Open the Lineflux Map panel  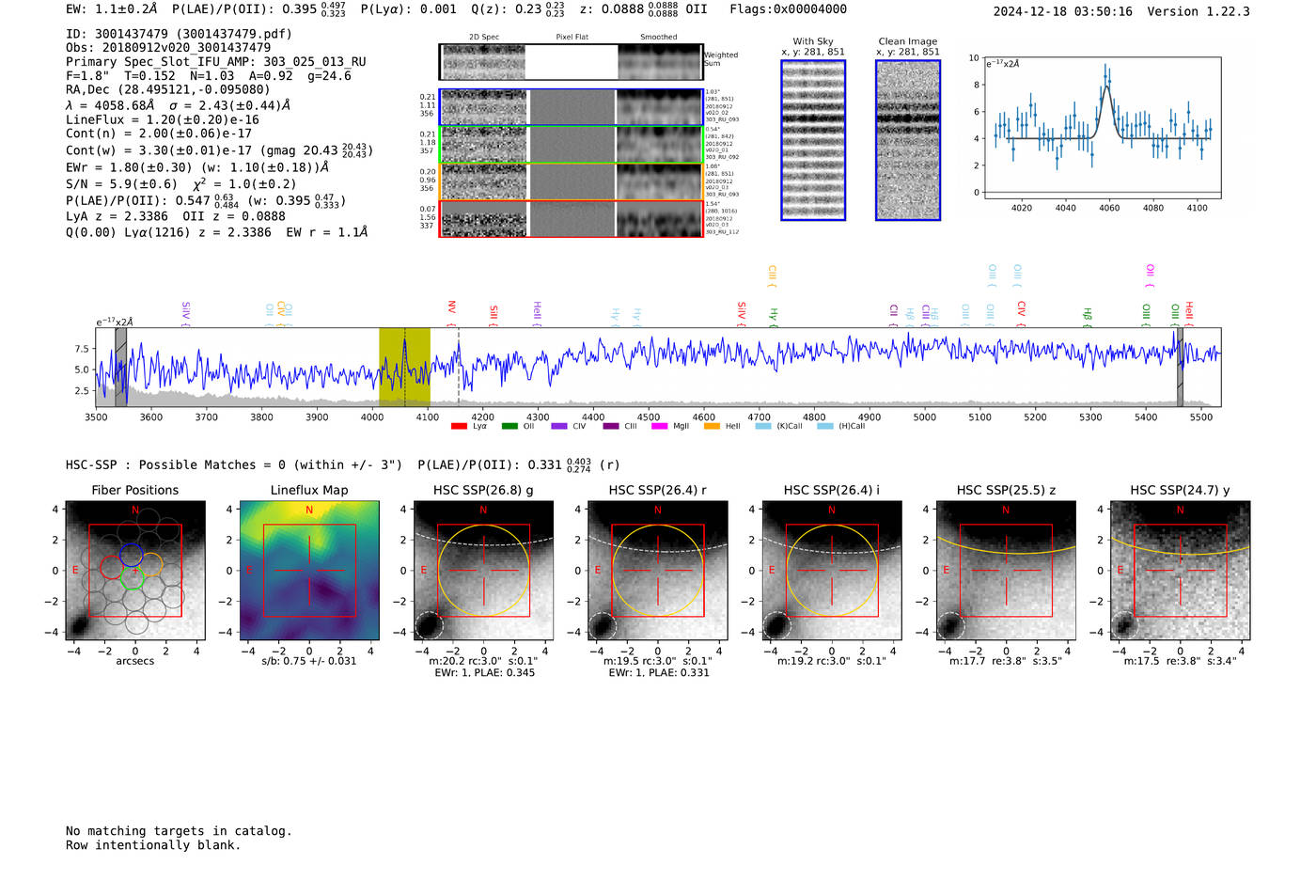(309, 570)
